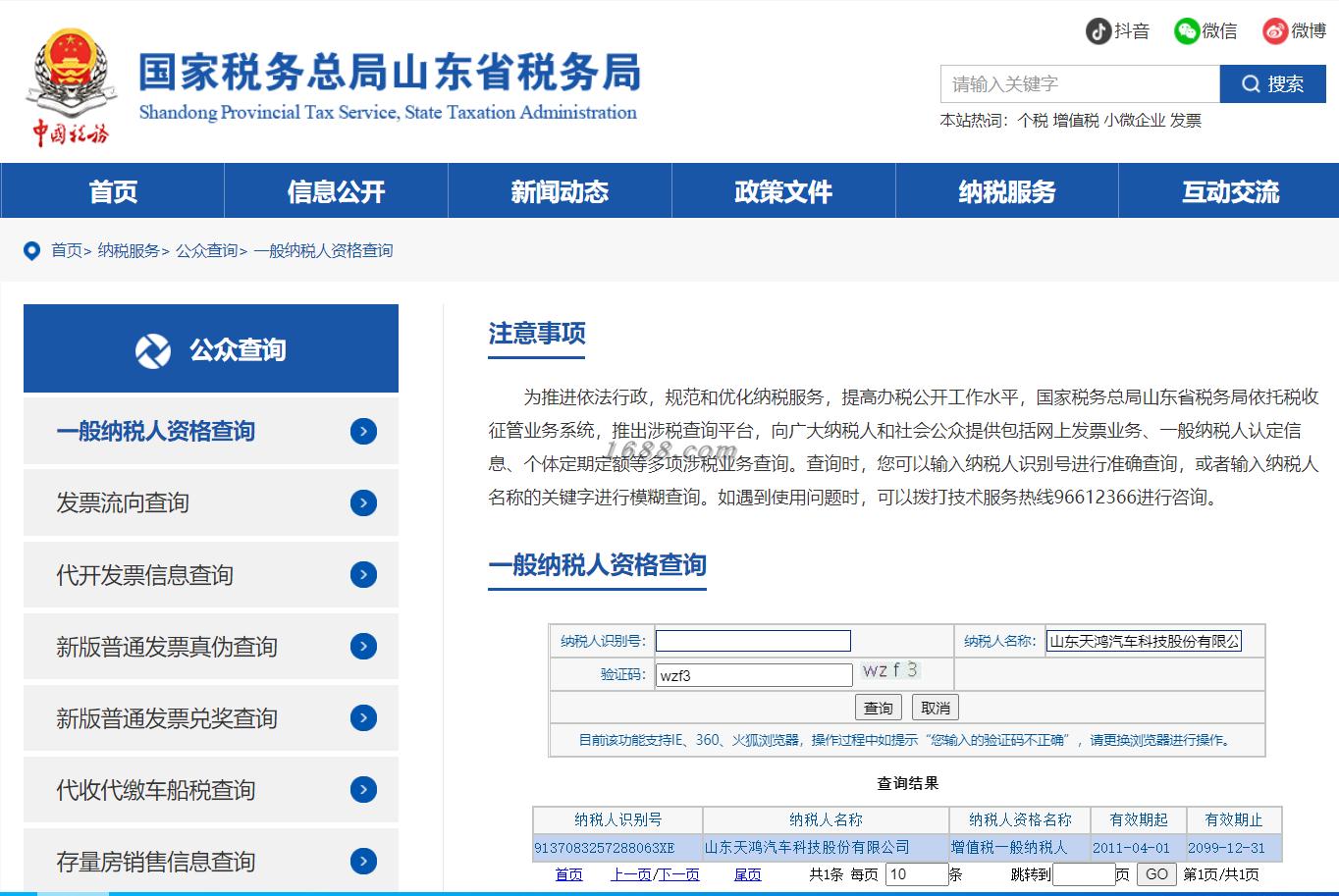
Task: Open the 纳税服务 navigation tab
Action: tap(1007, 190)
